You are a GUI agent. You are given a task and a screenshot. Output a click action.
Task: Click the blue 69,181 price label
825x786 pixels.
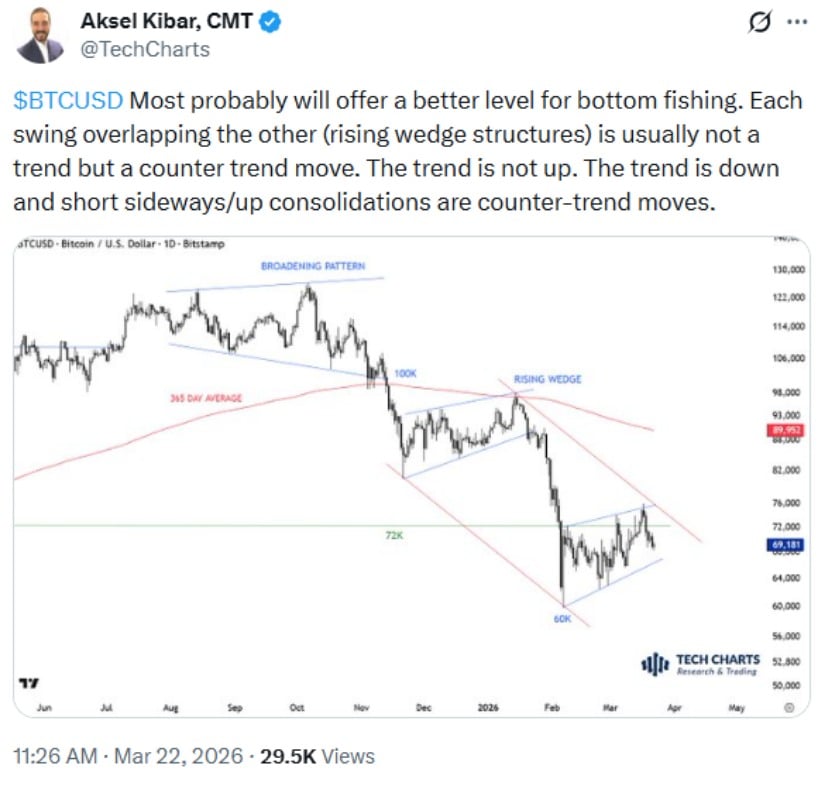tap(787, 545)
